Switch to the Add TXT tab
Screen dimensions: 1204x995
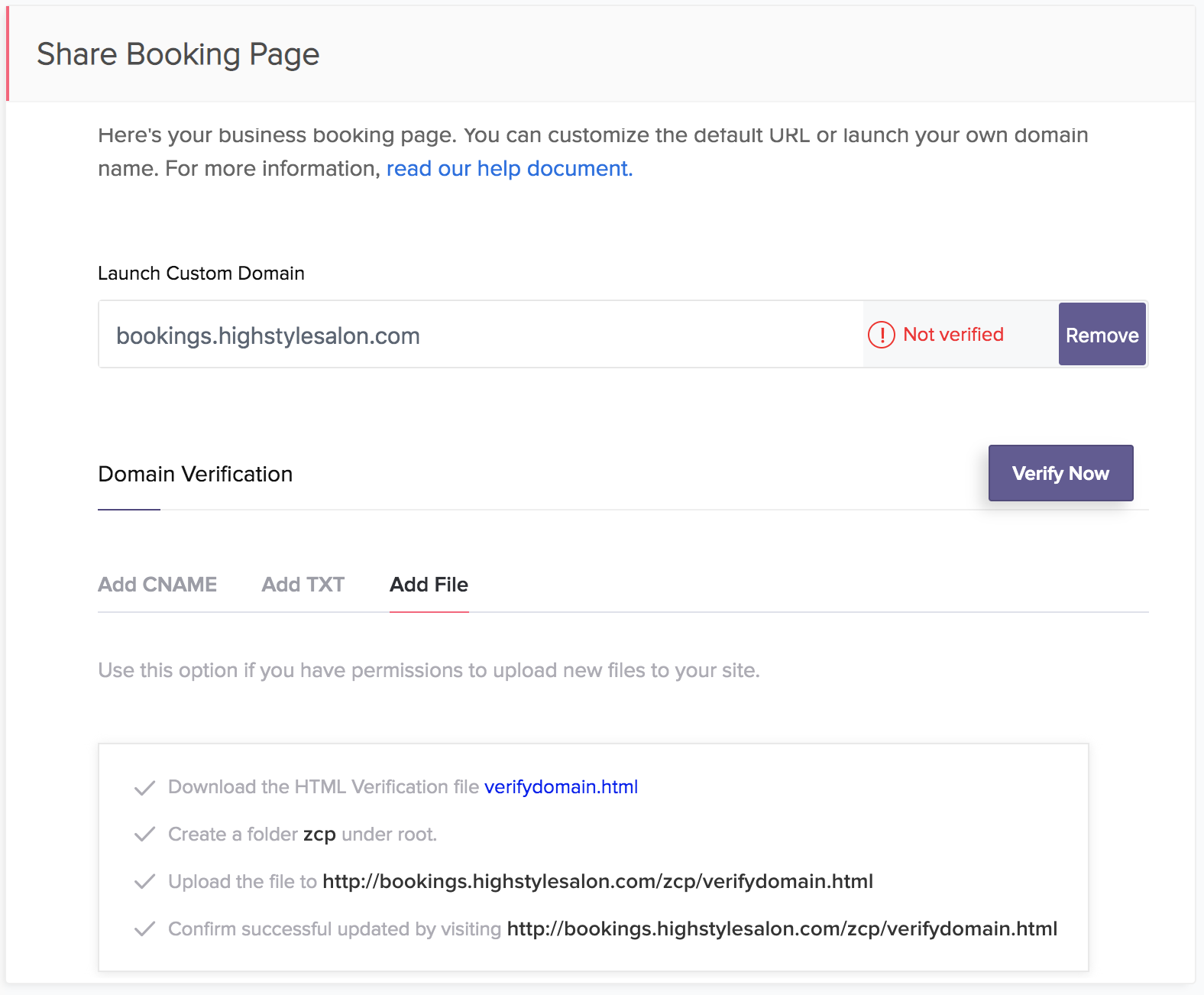[303, 585]
